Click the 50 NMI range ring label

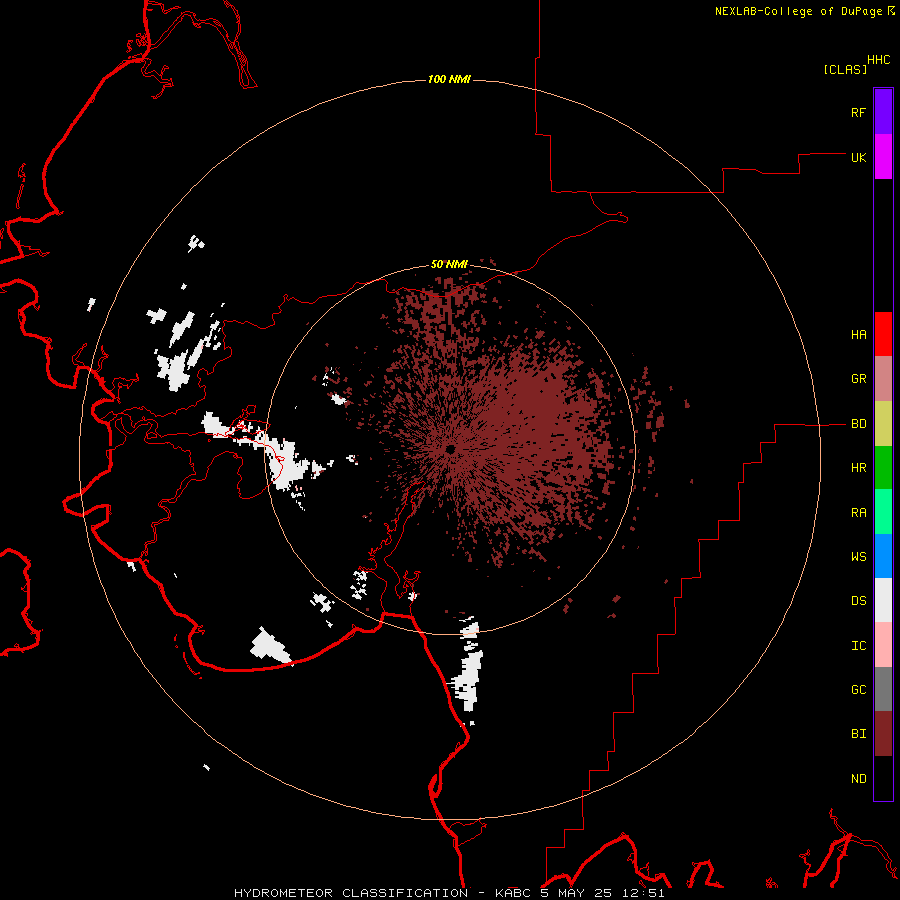pyautogui.click(x=449, y=265)
